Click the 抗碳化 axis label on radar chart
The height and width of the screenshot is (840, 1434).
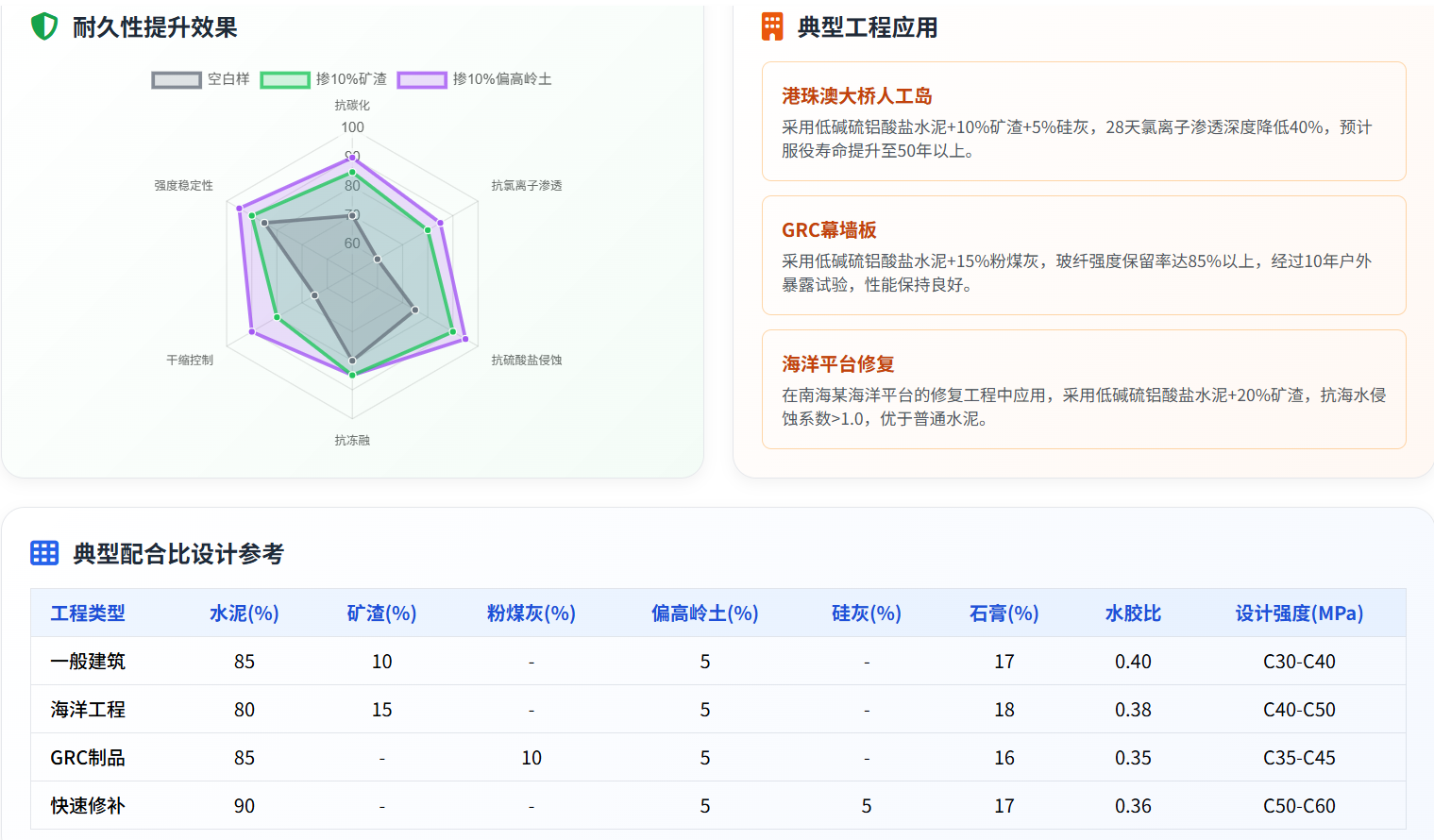[352, 106]
